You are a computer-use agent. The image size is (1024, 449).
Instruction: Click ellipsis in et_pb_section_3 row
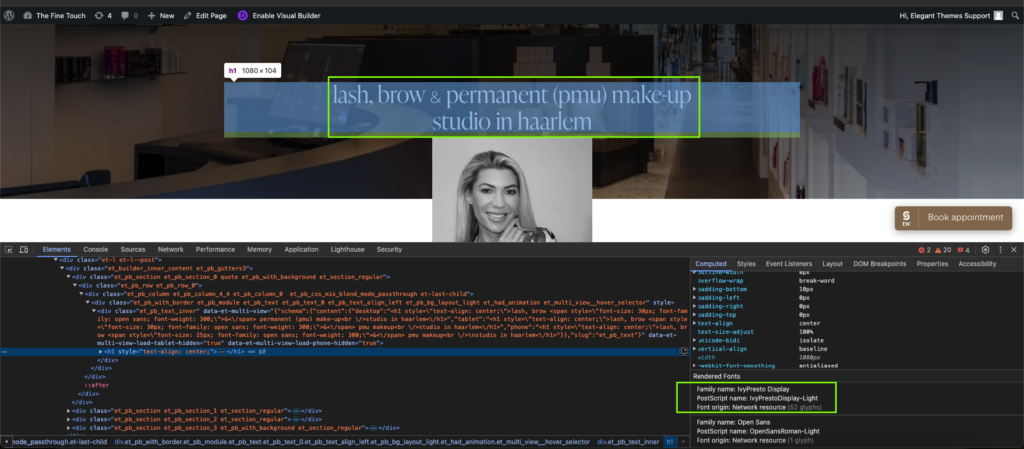tap(372, 427)
